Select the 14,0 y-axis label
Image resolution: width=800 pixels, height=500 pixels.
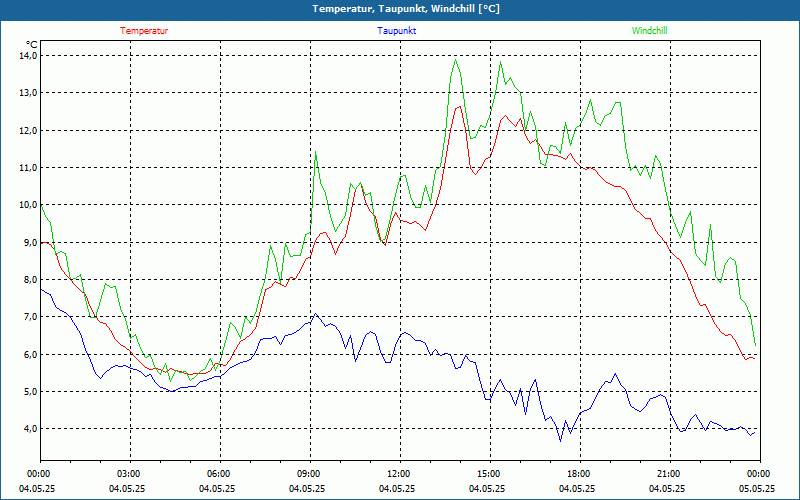tap(28, 56)
